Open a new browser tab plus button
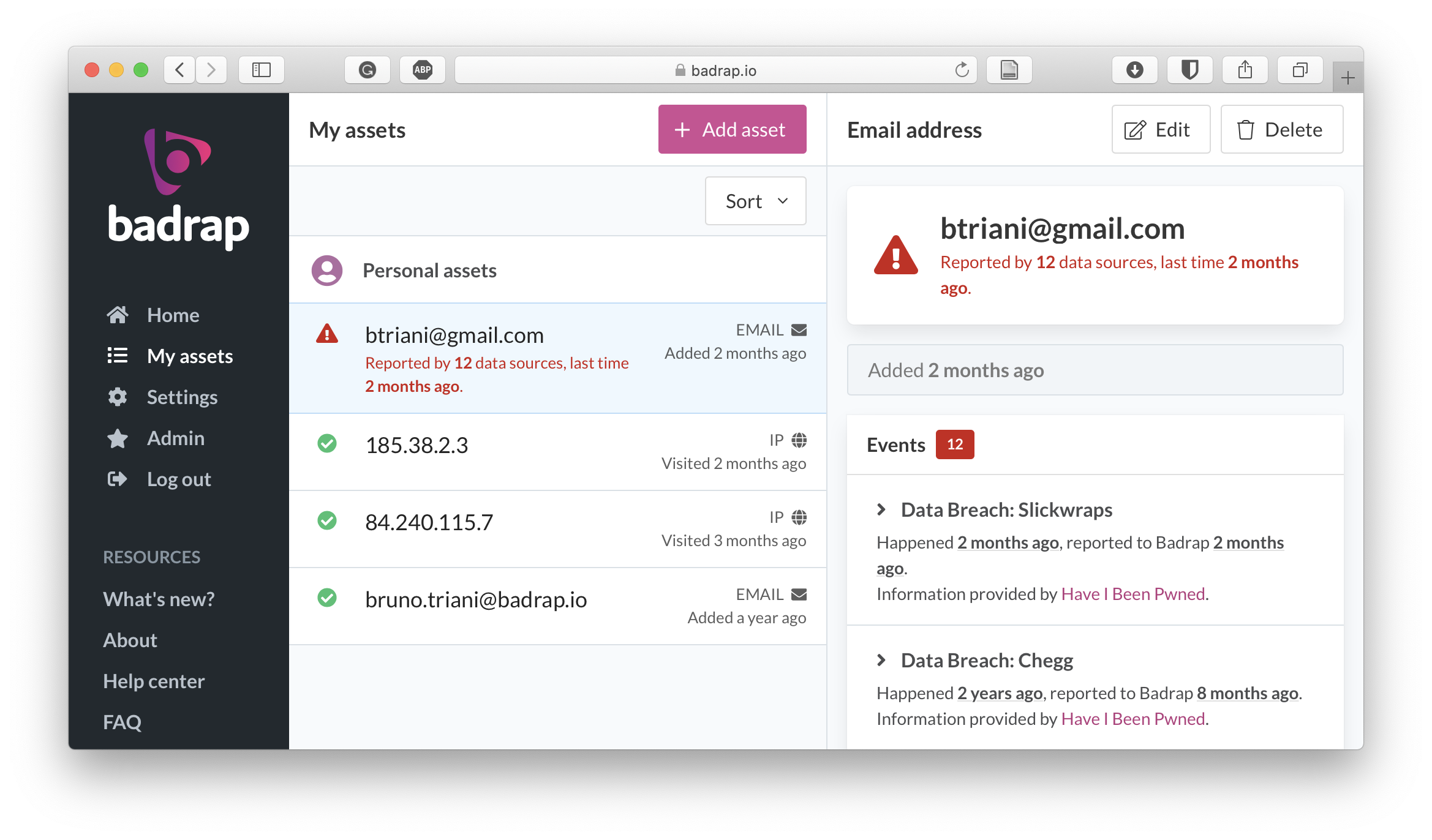This screenshot has height=840, width=1432. click(1347, 78)
